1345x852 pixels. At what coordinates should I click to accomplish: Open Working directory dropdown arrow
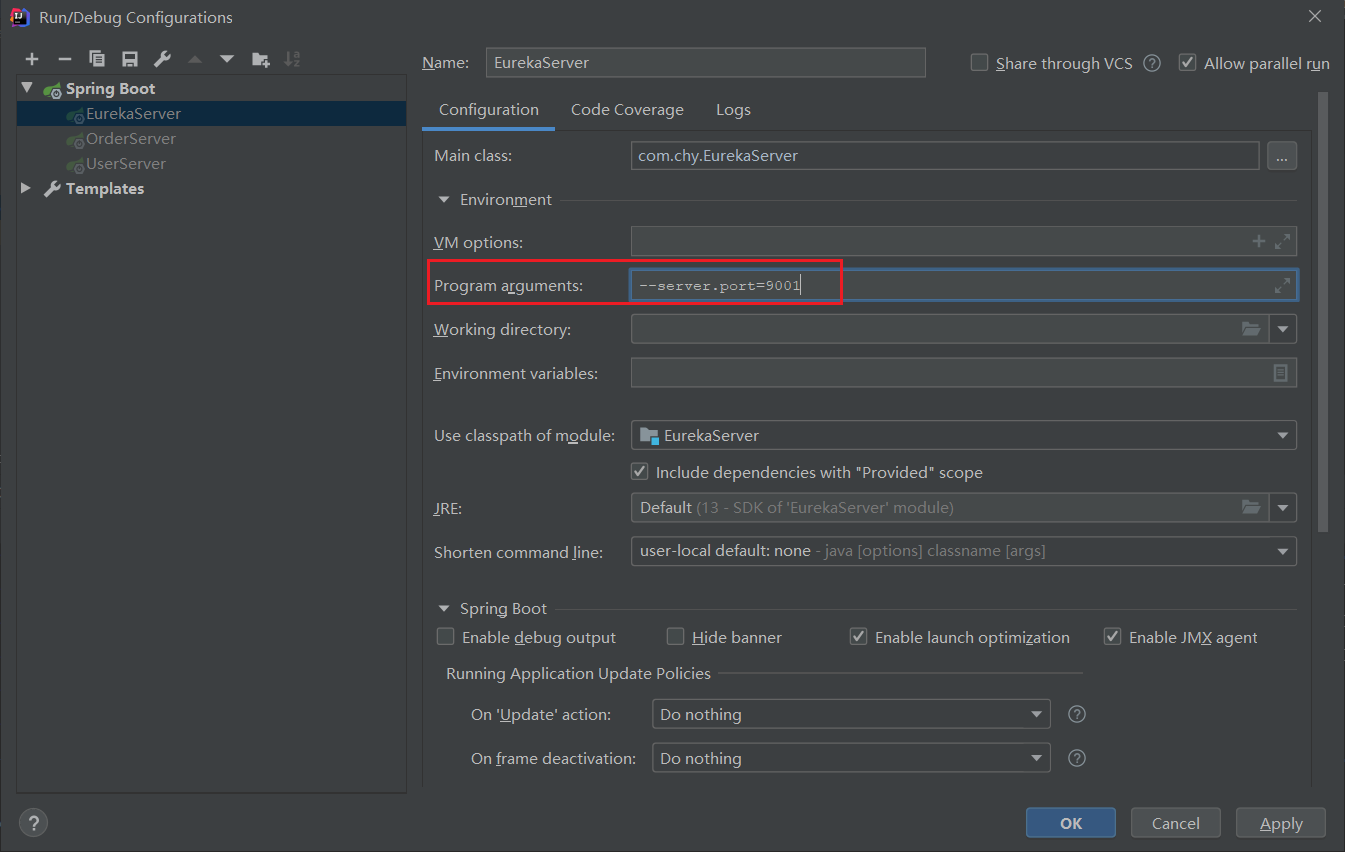point(1283,328)
